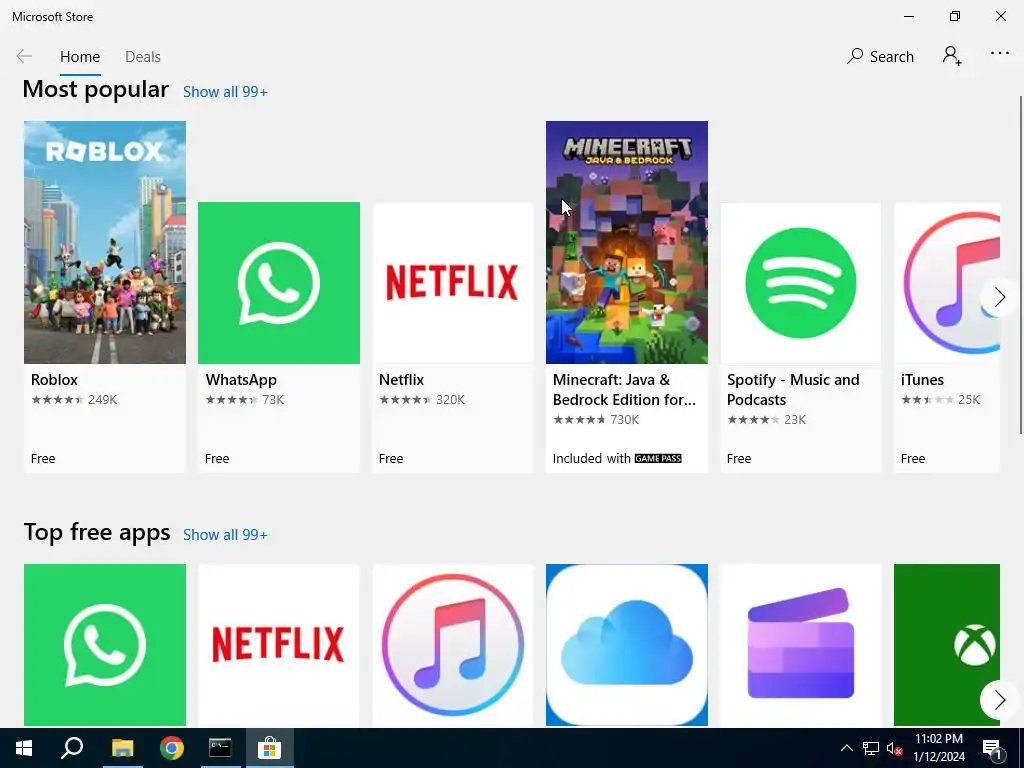Screen dimensions: 1024x768
Task: Click the Roblox title text
Action: click(x=54, y=380)
